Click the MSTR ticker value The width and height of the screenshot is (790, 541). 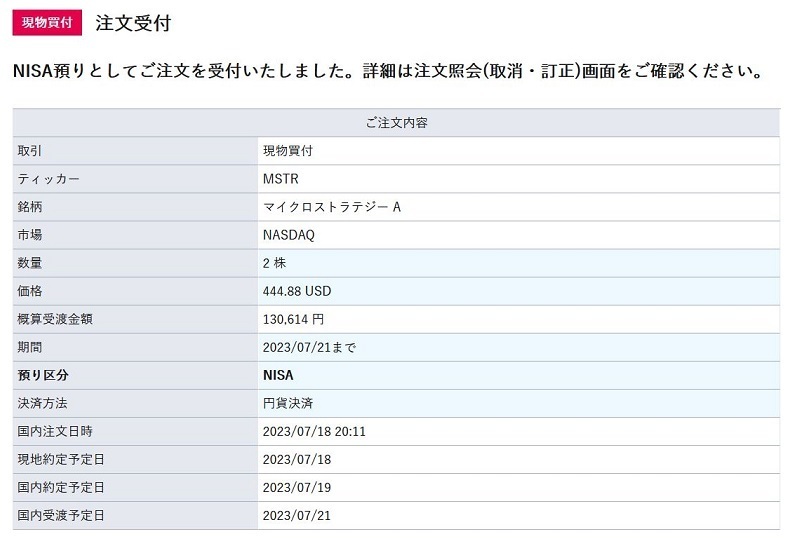click(280, 179)
